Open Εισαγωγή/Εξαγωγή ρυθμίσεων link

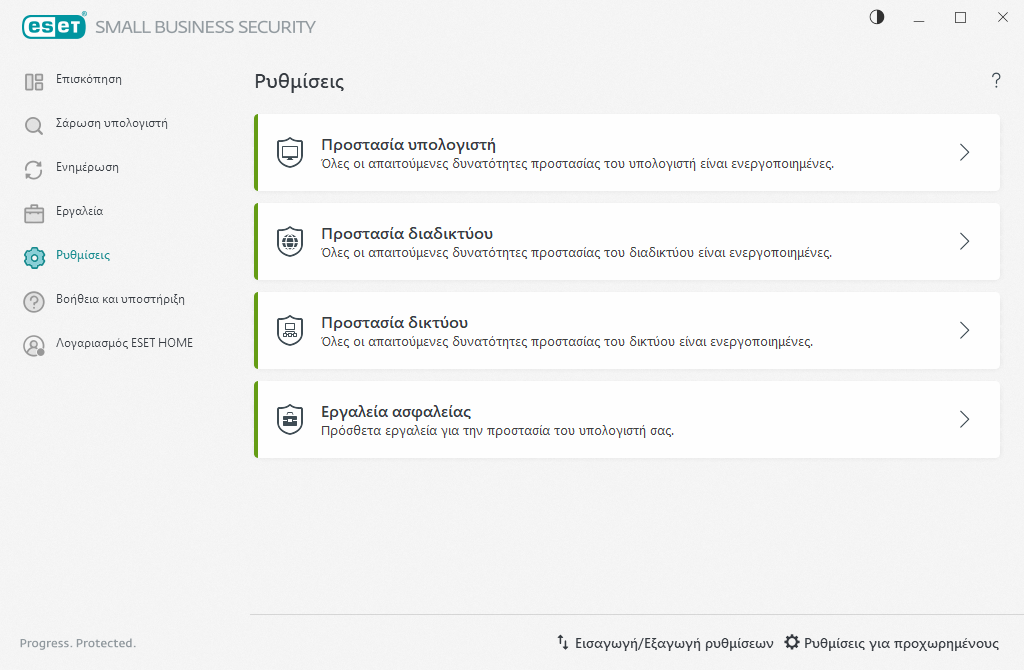665,643
